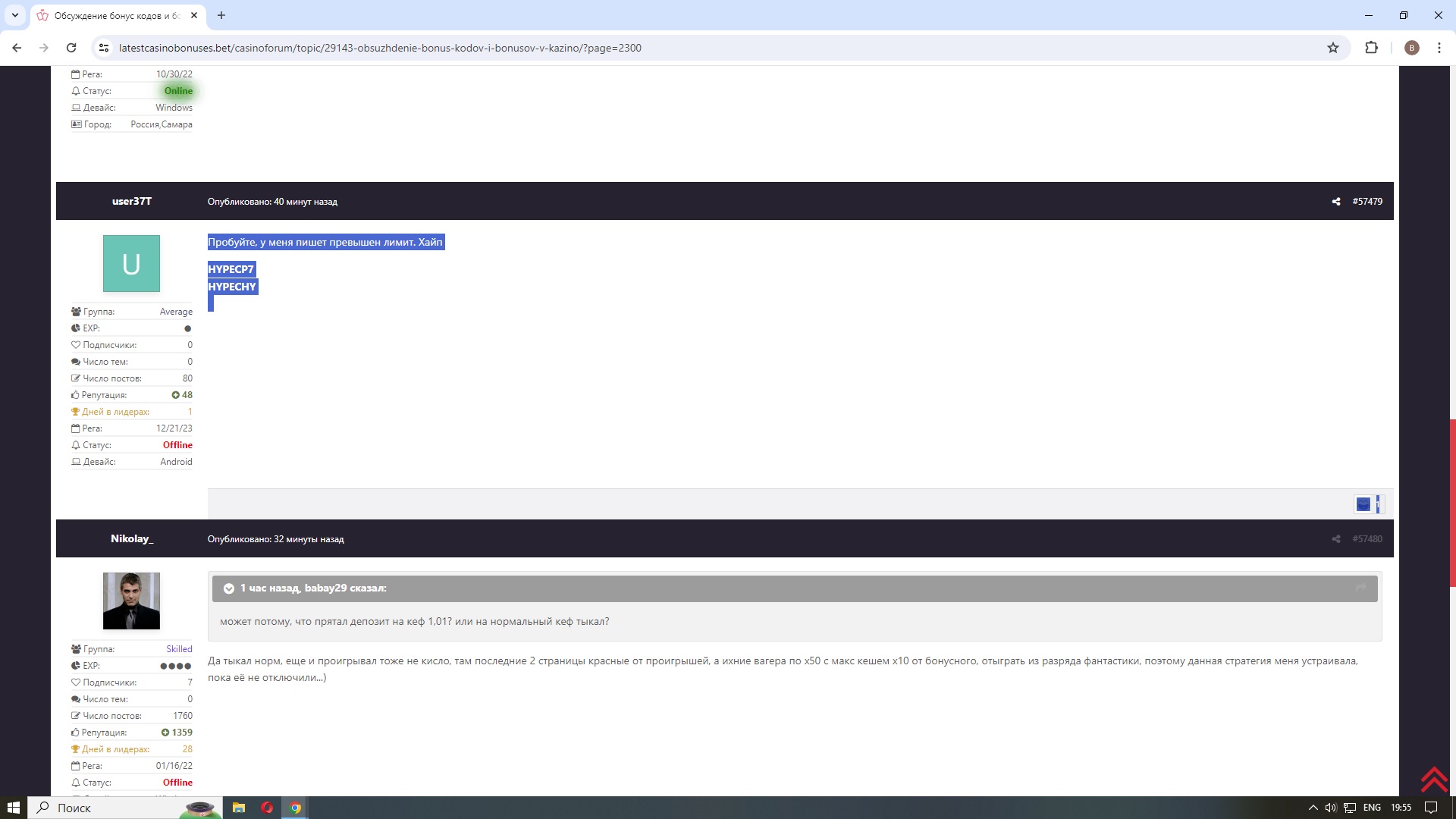This screenshot has height=819, width=1456.
Task: Reload the page
Action: click(x=71, y=48)
